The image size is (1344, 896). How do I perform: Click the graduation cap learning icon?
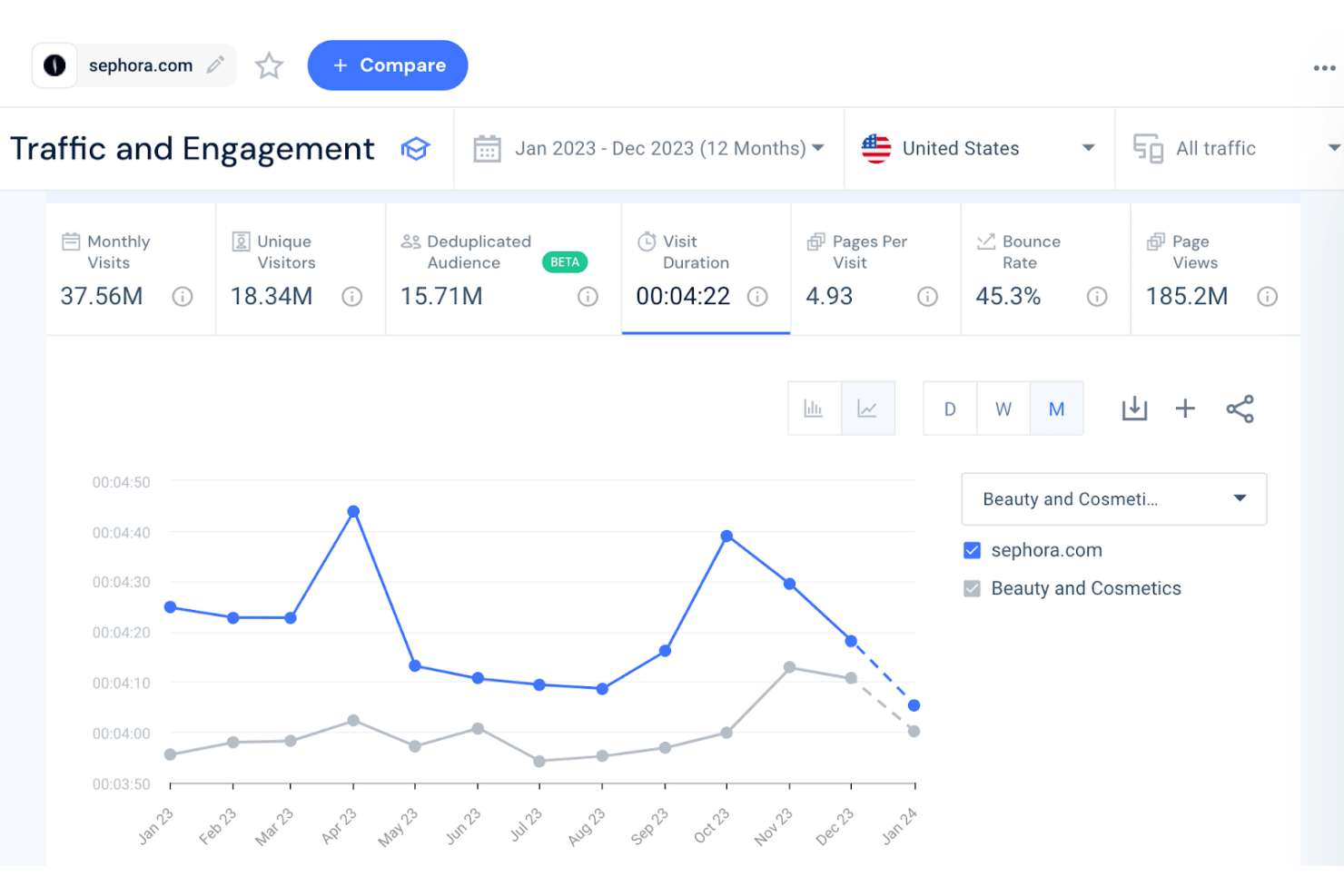(x=415, y=148)
